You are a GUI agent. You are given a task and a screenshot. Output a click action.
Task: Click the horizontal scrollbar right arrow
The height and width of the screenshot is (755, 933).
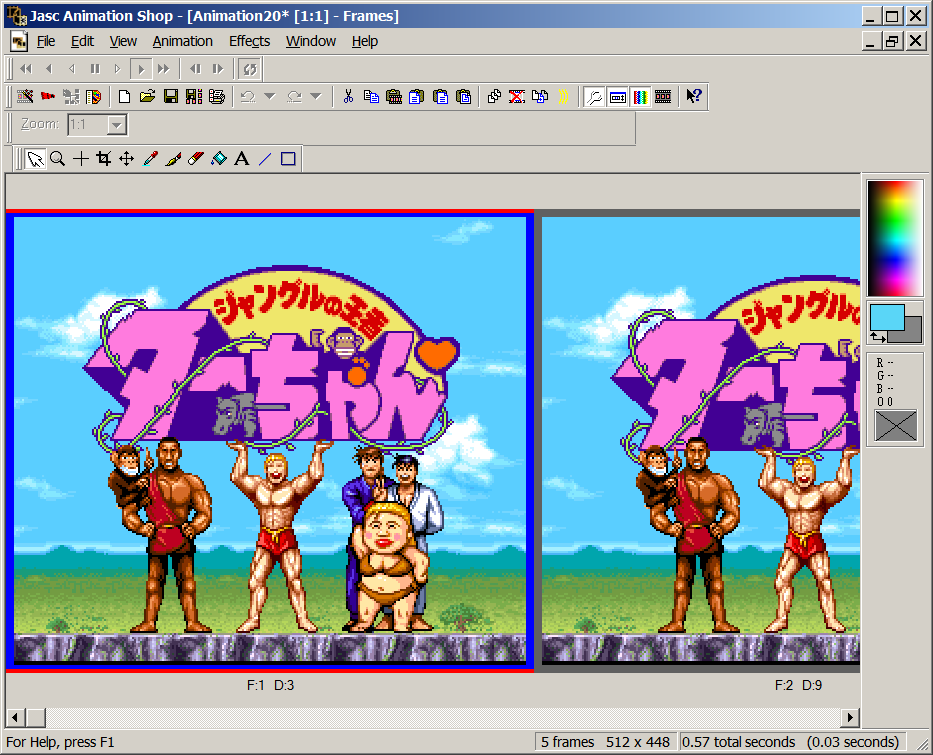click(850, 718)
